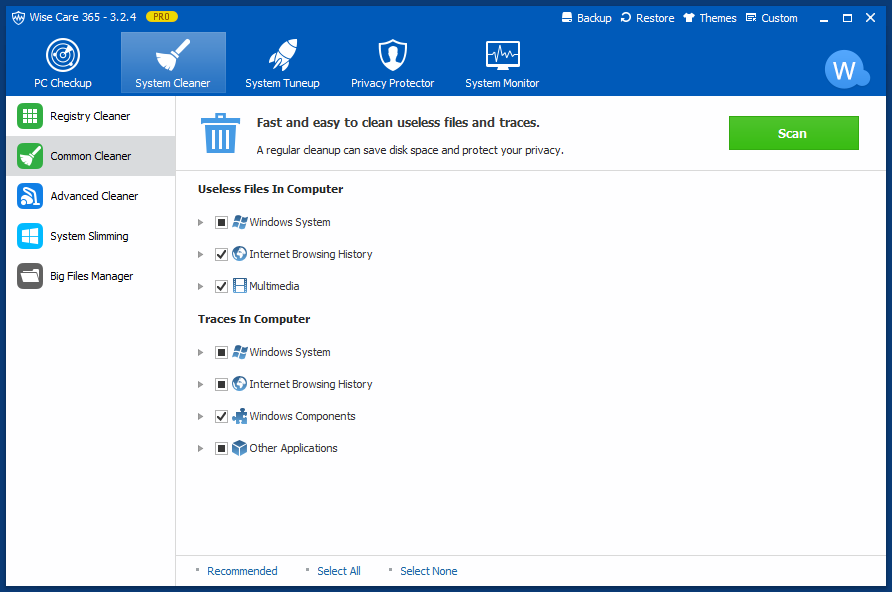Open the Backup option in title bar
892x592 pixels.
(587, 18)
